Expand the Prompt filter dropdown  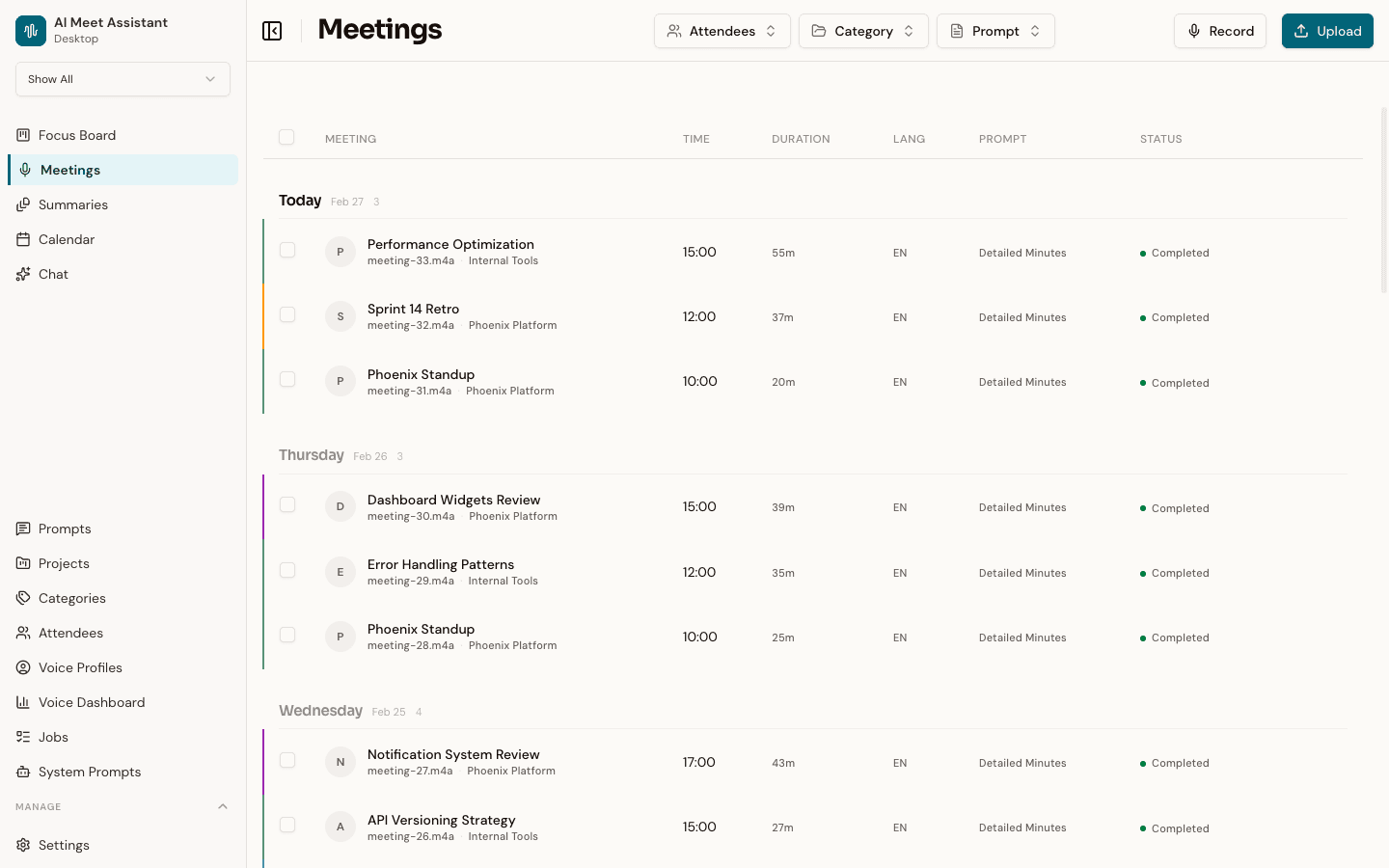point(995,30)
